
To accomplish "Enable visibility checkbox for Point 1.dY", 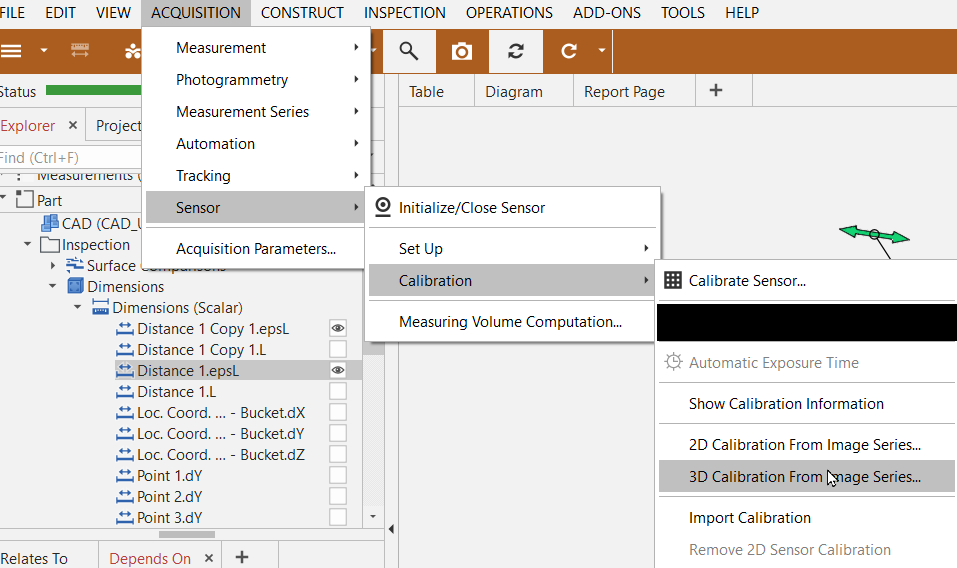I will [x=338, y=475].
